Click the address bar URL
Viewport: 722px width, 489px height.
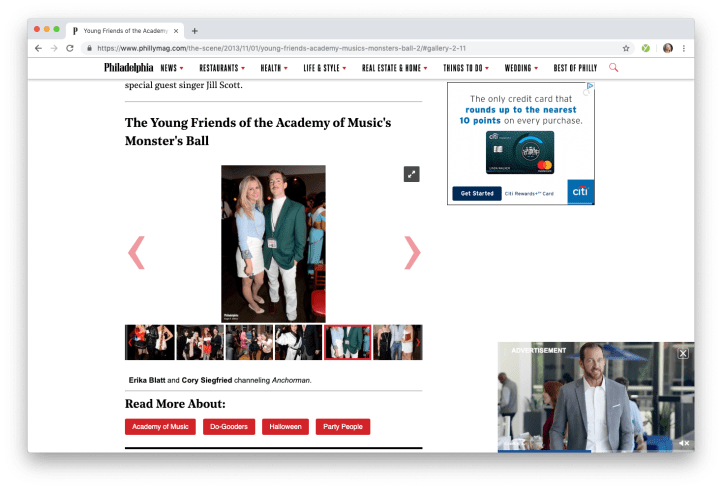pos(281,48)
